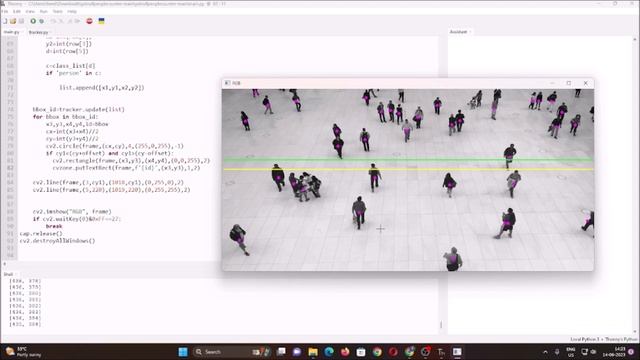Open the Windows Start menu
Image resolution: width=640 pixels, height=360 pixels.
click(183, 352)
